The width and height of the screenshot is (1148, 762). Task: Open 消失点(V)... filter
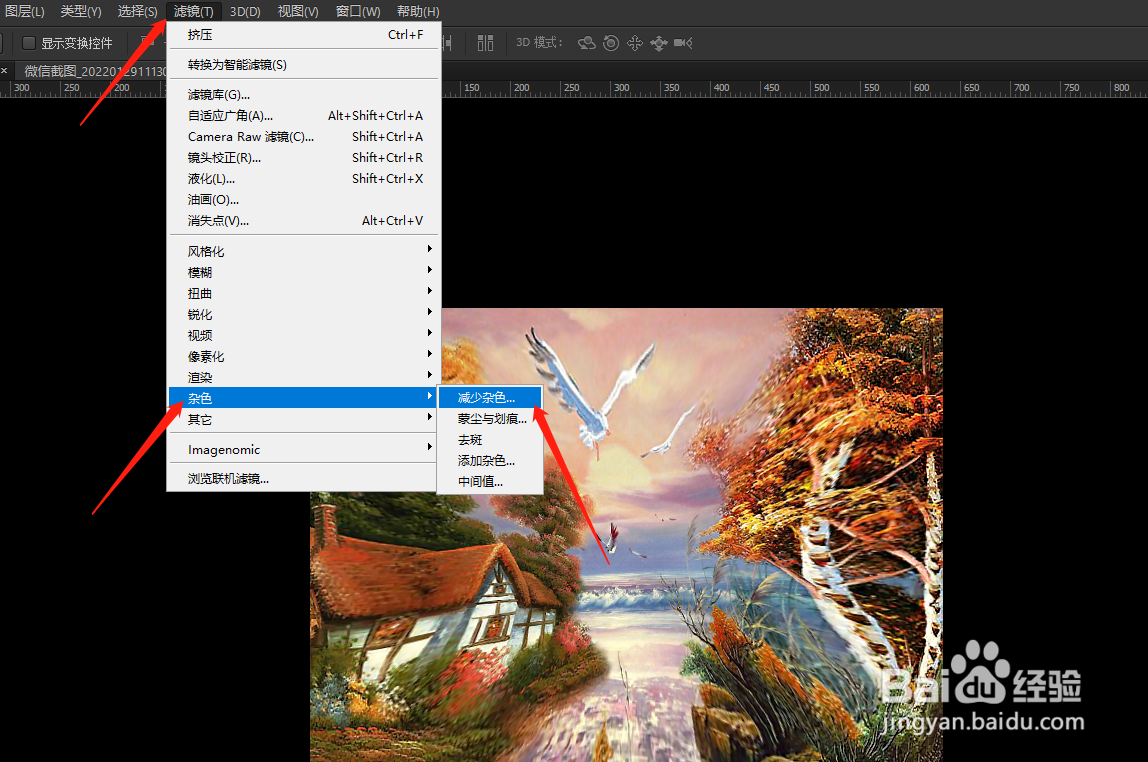(x=305, y=221)
